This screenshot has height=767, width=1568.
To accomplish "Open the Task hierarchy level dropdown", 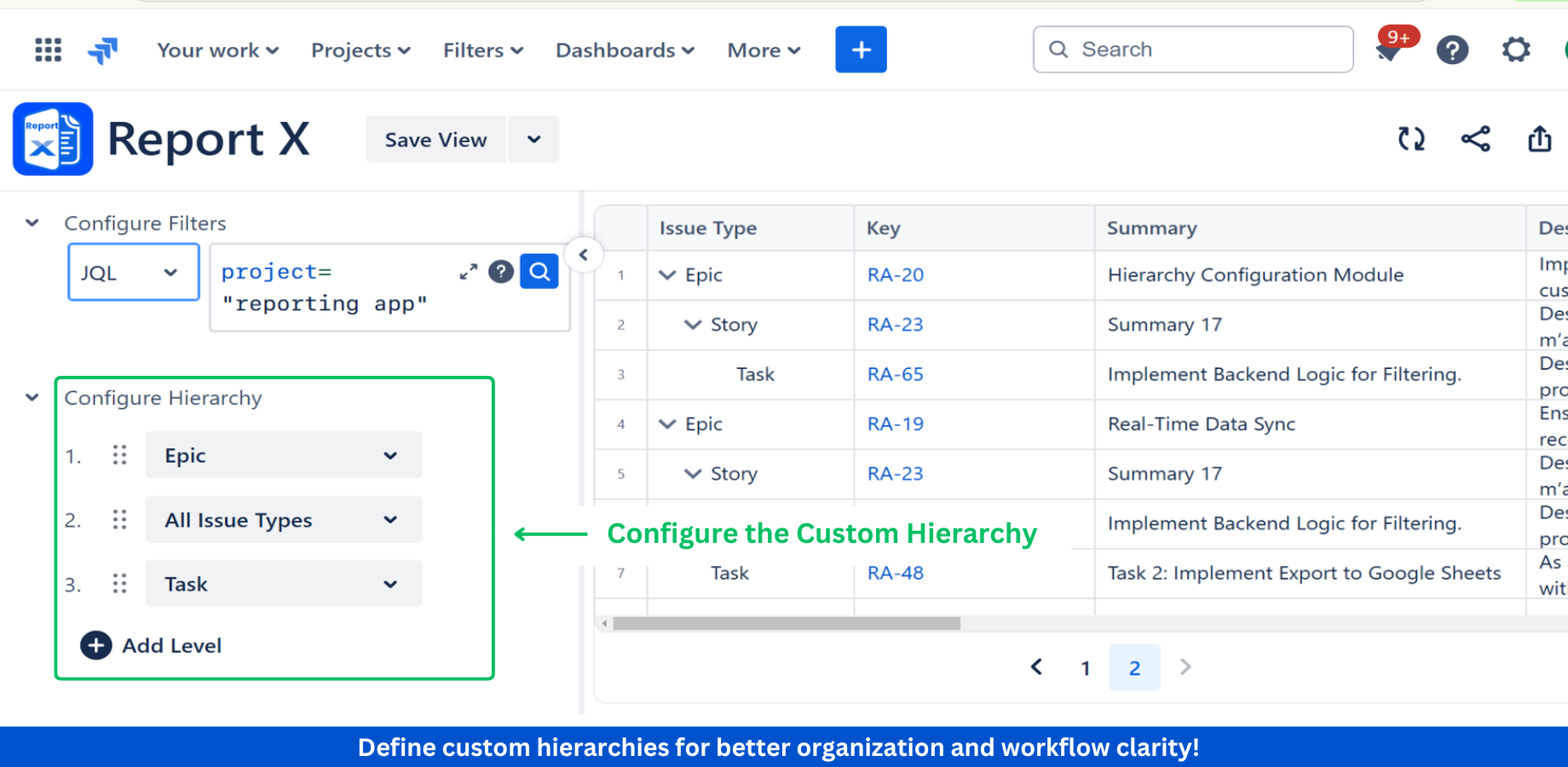I will tap(284, 584).
